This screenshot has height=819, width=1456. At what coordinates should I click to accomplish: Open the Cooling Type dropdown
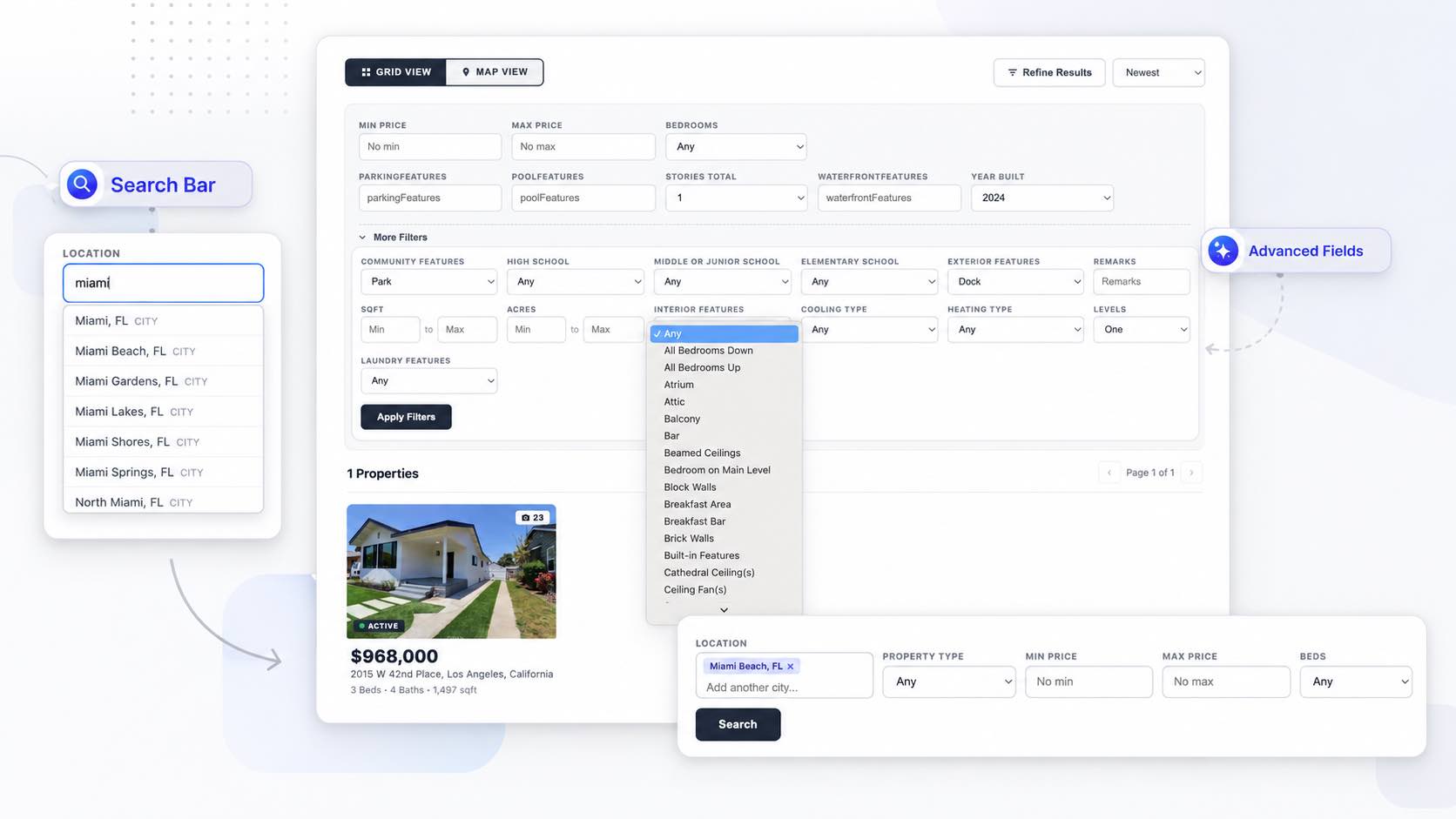point(869,329)
